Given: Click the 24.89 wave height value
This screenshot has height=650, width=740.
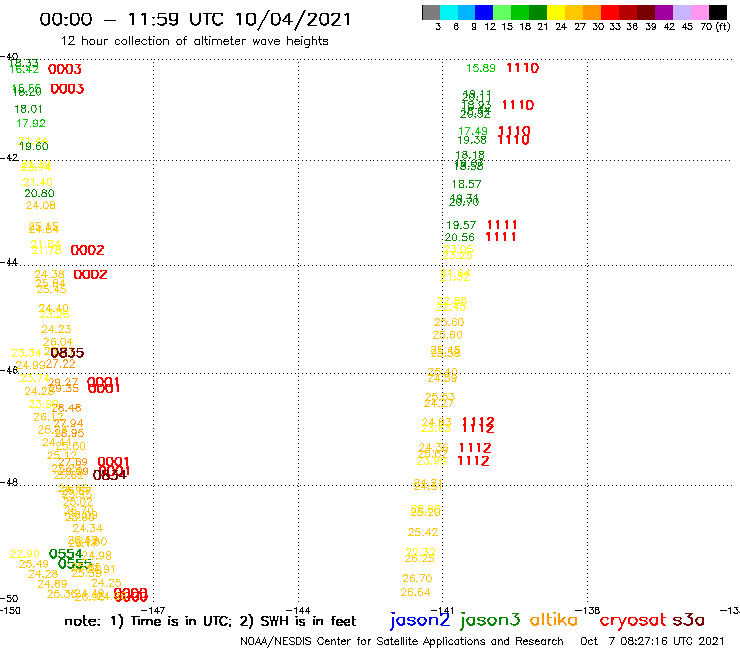Looking at the screenshot, I should 52,584.
